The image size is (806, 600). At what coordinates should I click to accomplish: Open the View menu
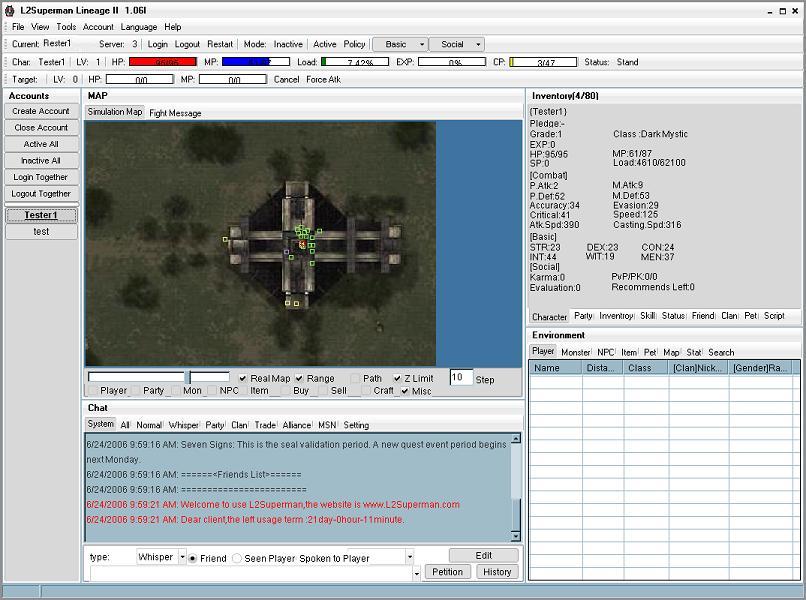click(40, 27)
